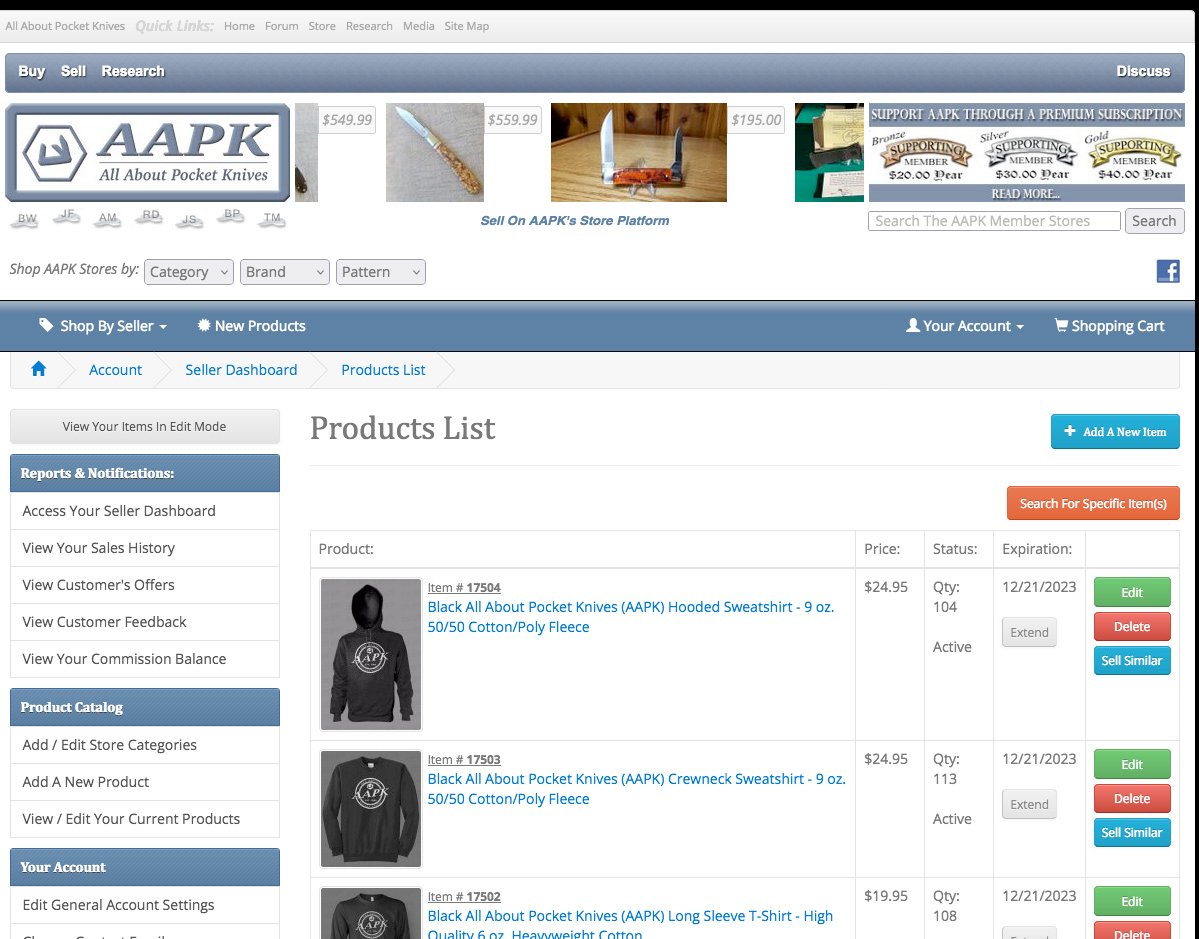Click the BW seller badge icon
The width and height of the screenshot is (1199, 939).
coord(27,219)
